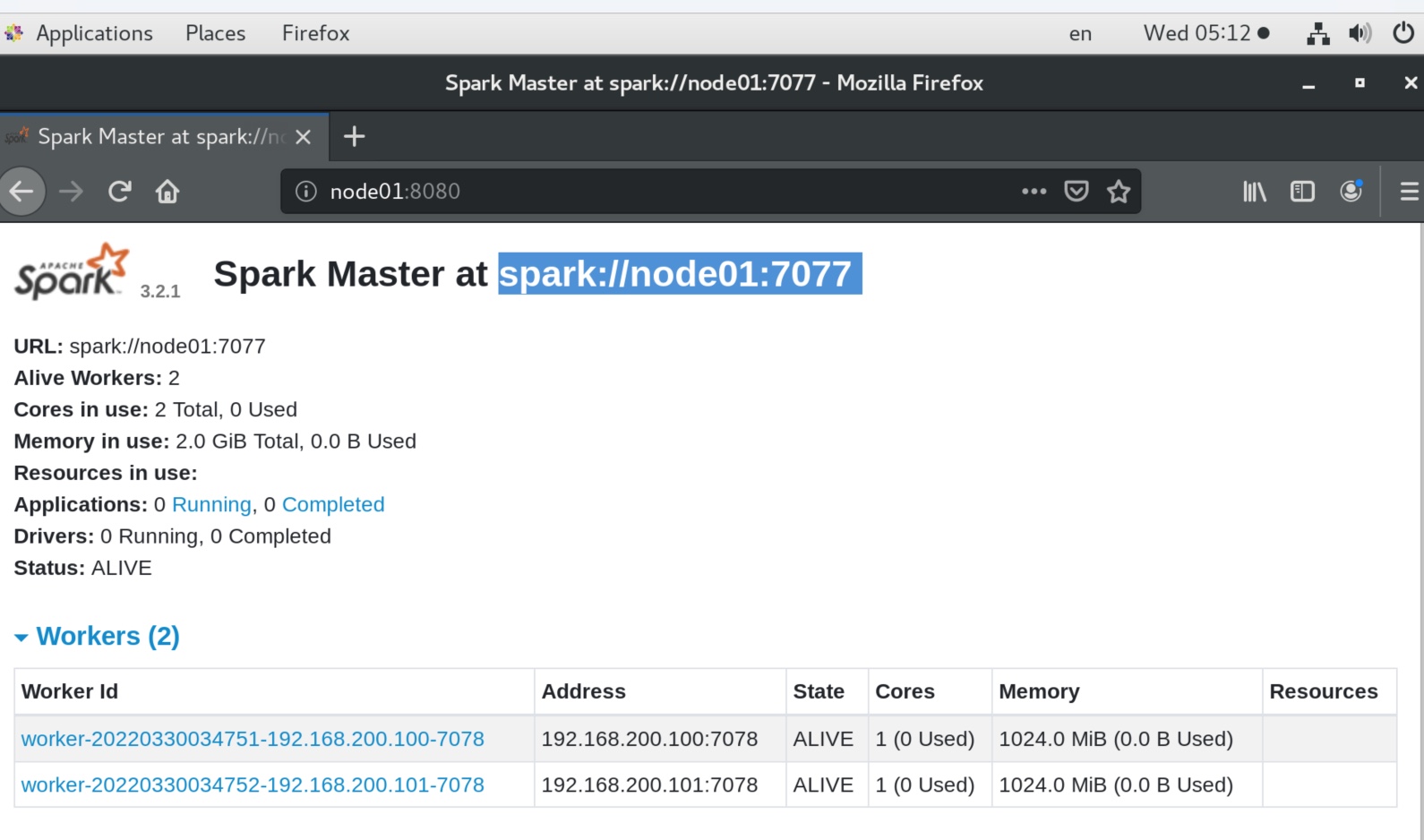Close the Spark Master tab
This screenshot has width=1424, height=840.
304,136
